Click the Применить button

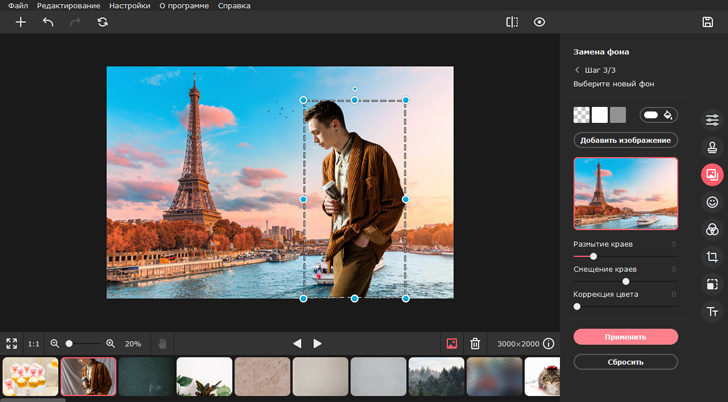625,337
